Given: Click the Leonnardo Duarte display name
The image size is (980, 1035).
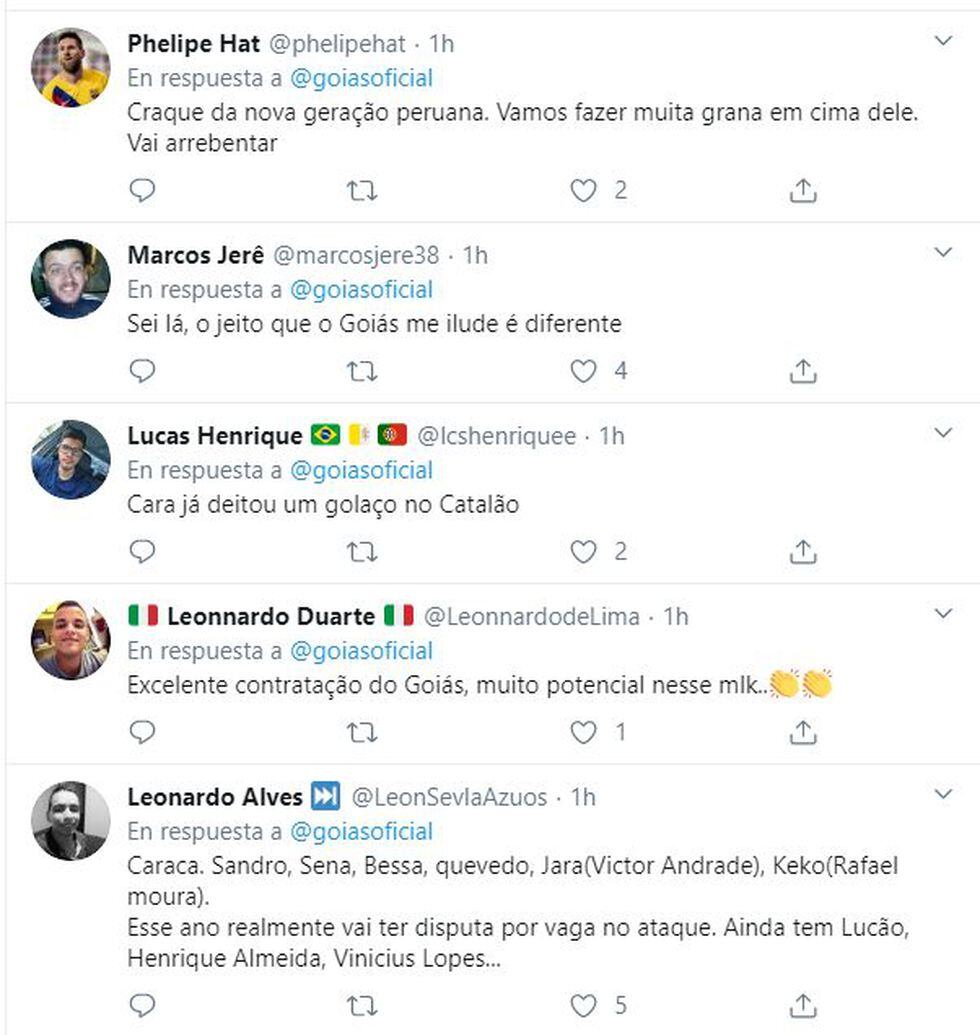Looking at the screenshot, I should 270,616.
